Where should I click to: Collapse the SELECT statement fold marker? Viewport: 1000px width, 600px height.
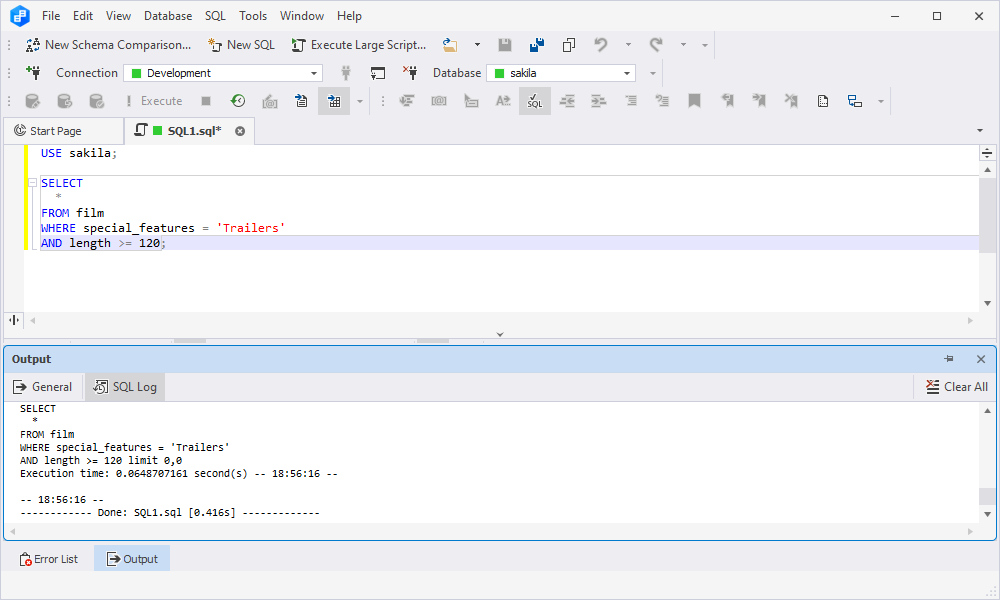(x=33, y=183)
